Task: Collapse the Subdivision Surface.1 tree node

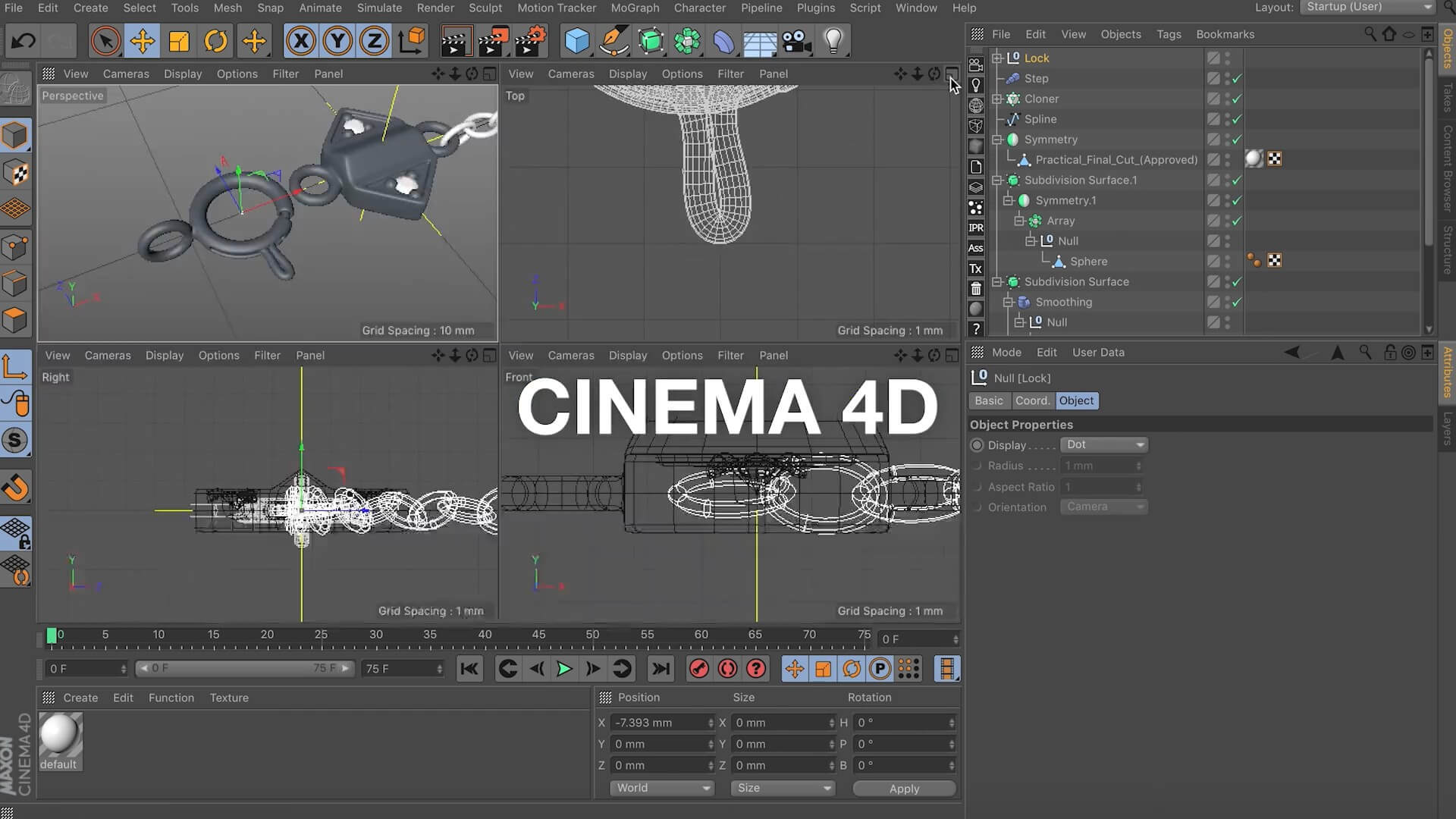Action: 997,180
